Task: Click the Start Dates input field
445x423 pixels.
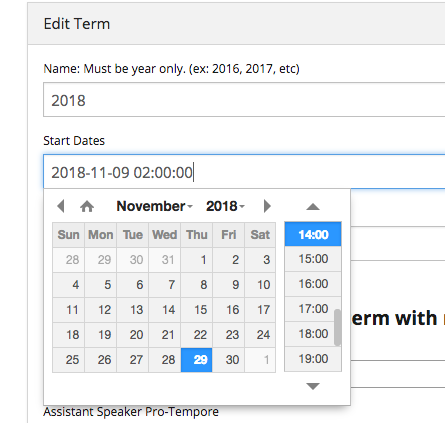Action: tap(244, 172)
